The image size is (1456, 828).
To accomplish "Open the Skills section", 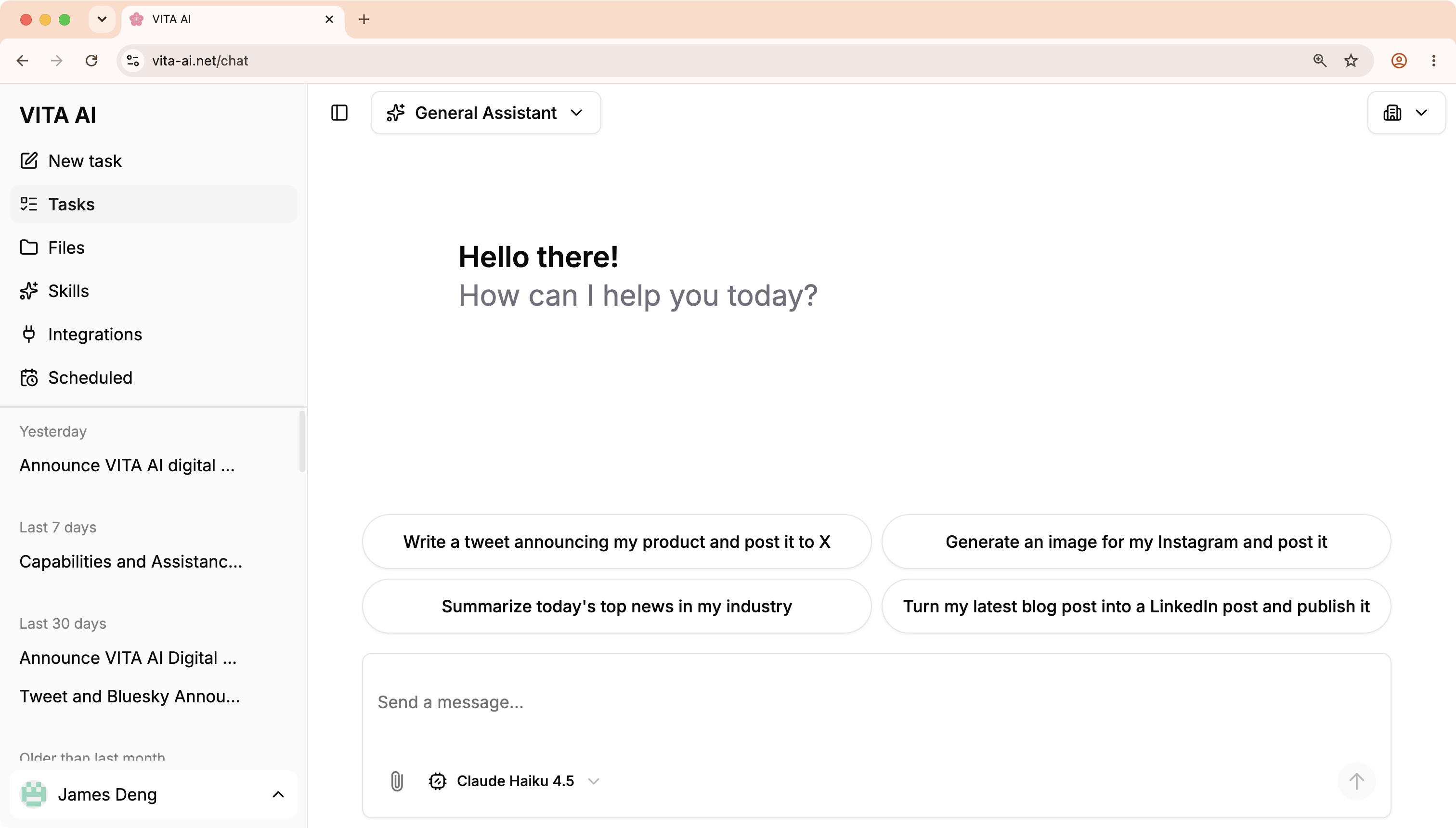I will tap(154, 291).
